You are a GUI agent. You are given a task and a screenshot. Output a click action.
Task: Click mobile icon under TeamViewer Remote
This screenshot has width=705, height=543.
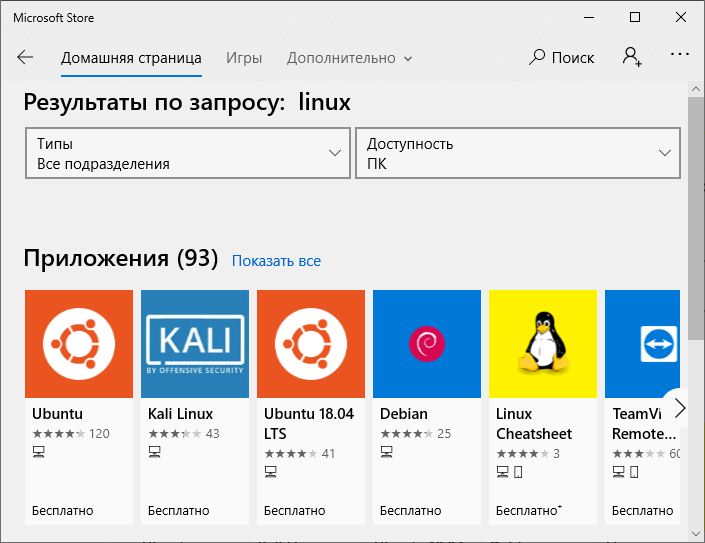click(x=634, y=472)
